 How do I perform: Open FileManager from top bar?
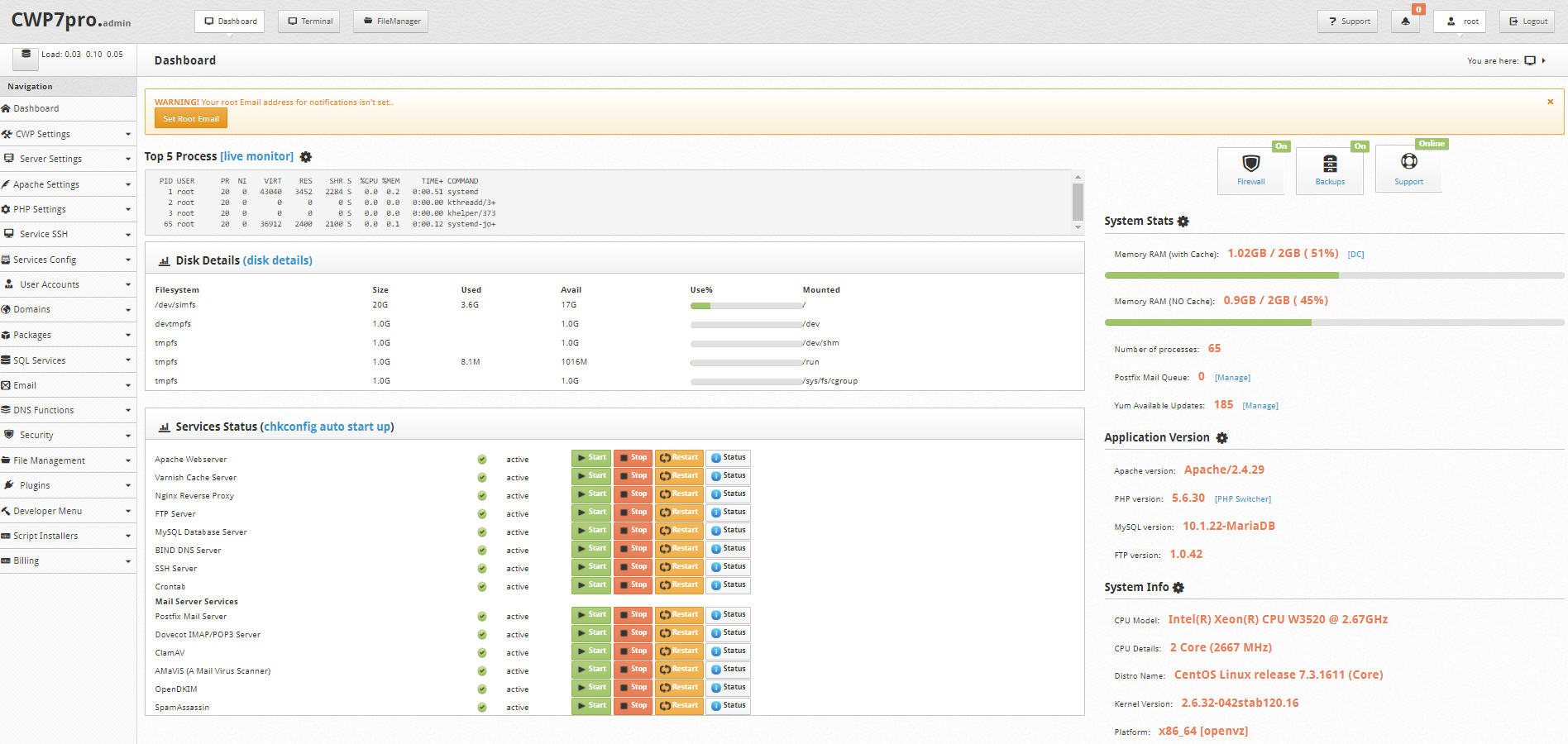click(390, 21)
